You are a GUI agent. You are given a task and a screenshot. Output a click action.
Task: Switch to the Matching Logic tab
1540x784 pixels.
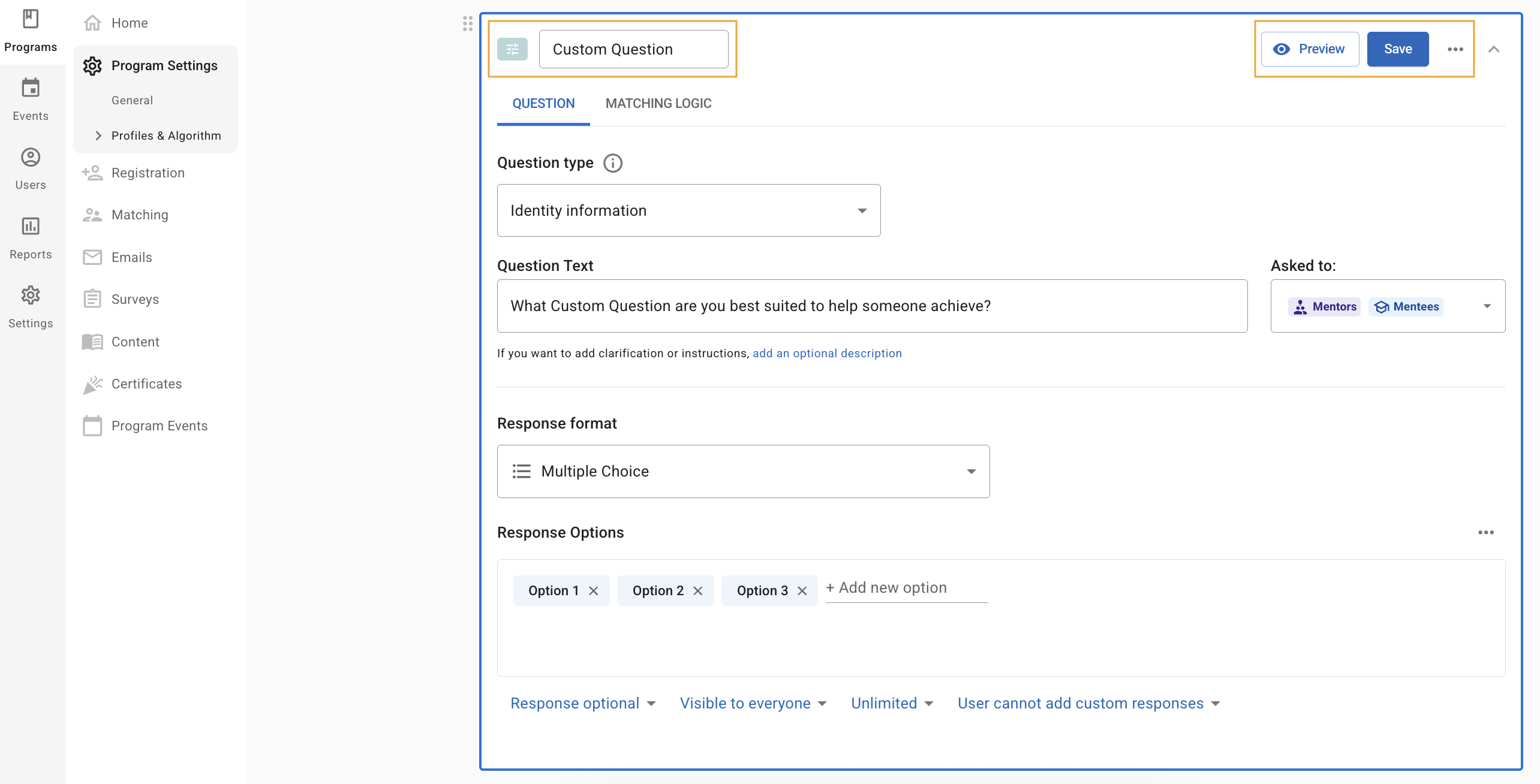tap(658, 103)
